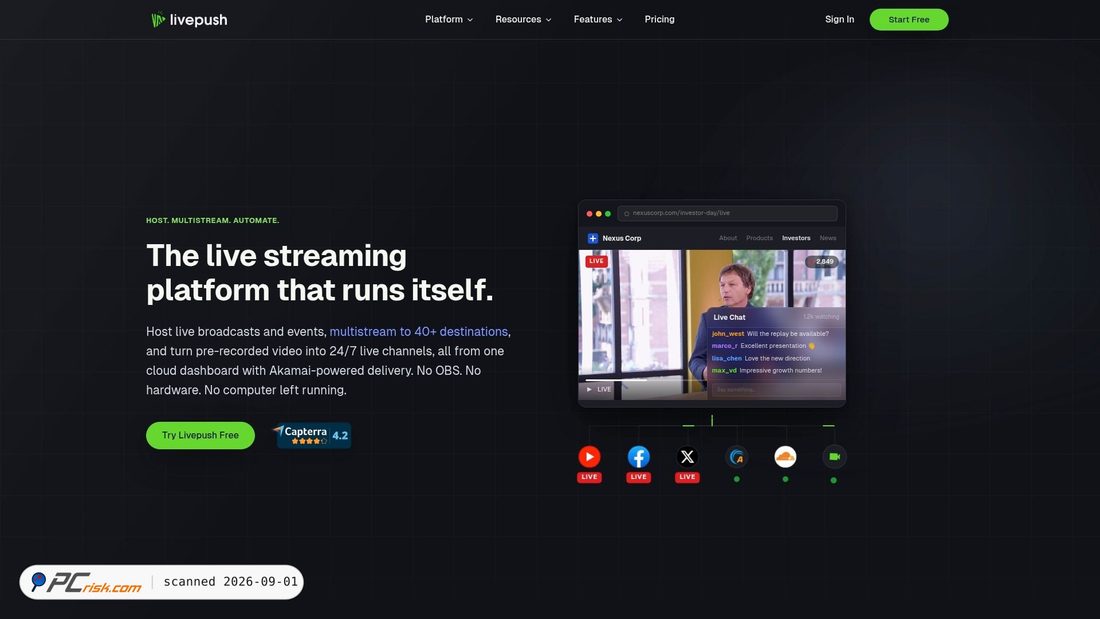Screen dimensions: 1100x619
Task: Click the HOST. MULTISTREAM. AUTOMATE. tagline
Action: click(x=213, y=220)
